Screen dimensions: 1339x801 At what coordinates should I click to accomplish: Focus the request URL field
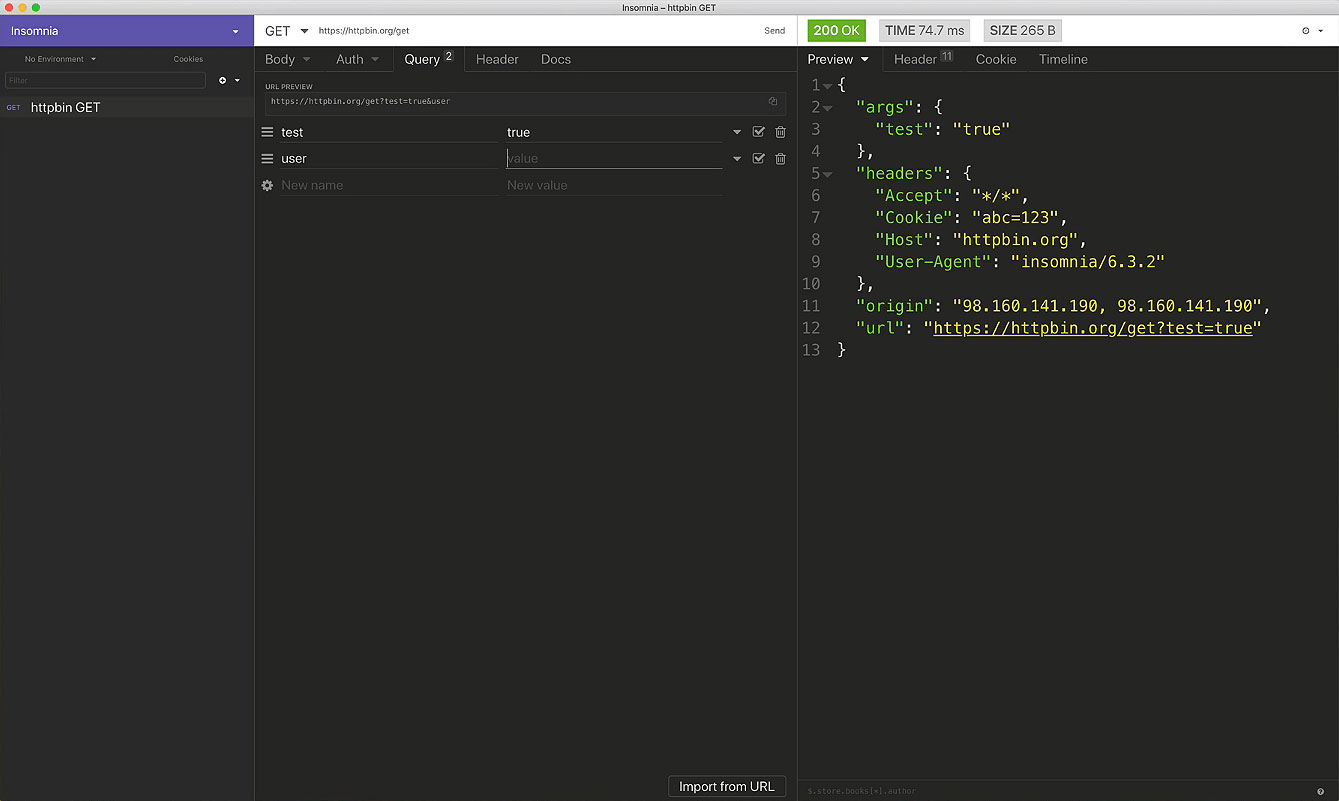pyautogui.click(x=535, y=31)
